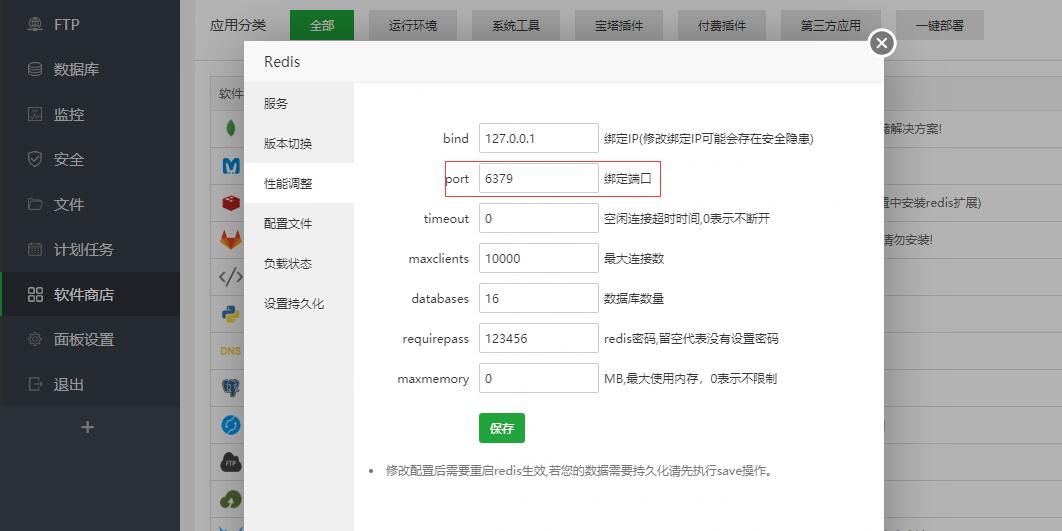
Task: Click the 空闲连接超时时间 description text
Action: [x=687, y=218]
